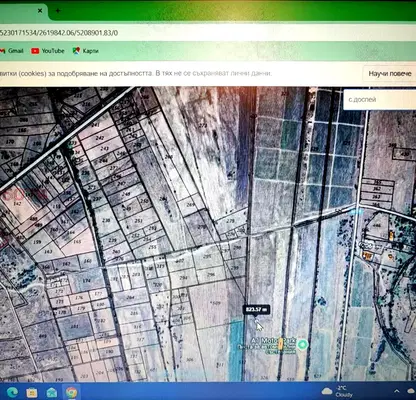Viewport: 416px width, 400px height.
Task: Click the browser address bar URL
Action: 59,33
